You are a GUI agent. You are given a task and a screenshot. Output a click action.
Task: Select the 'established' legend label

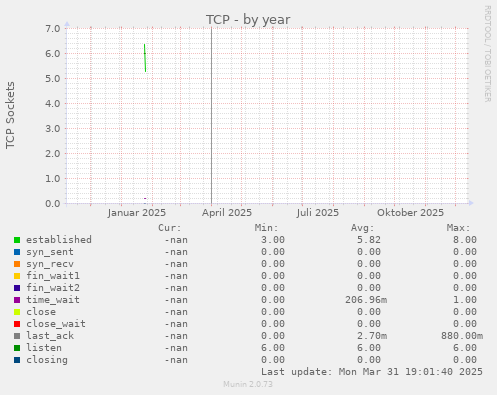(x=59, y=240)
